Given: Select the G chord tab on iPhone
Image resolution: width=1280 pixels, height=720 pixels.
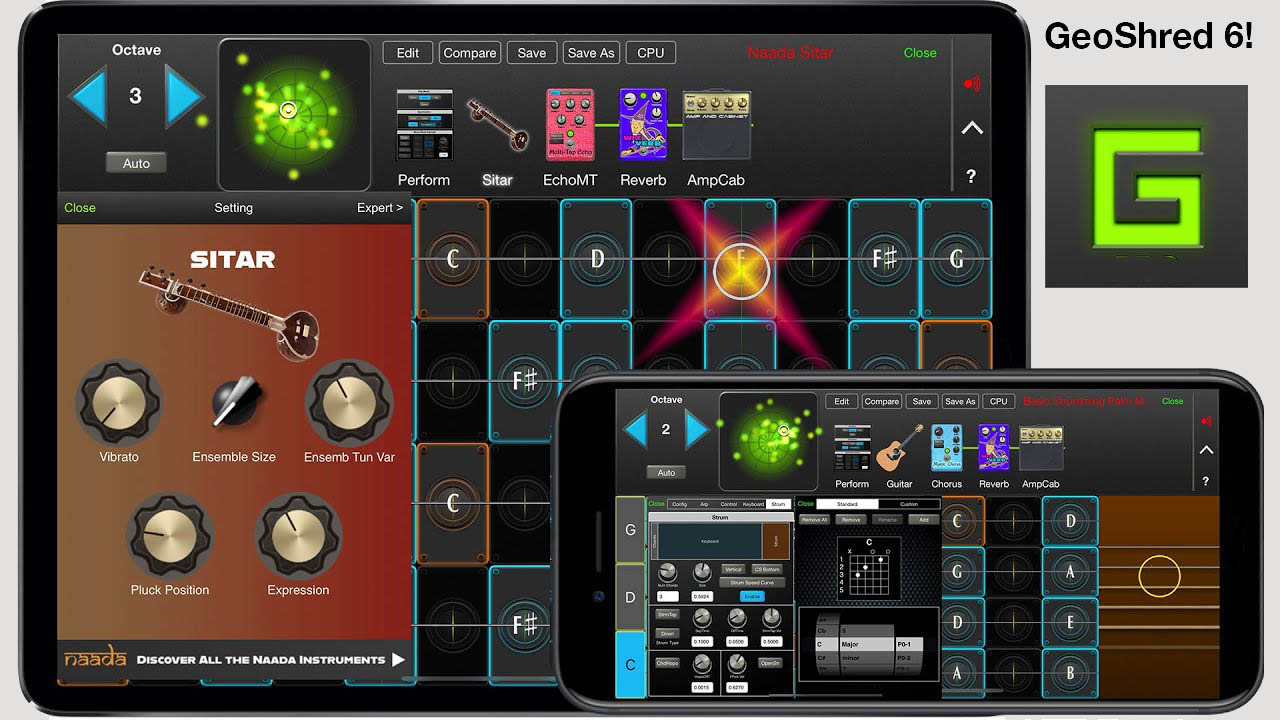Looking at the screenshot, I should click(x=631, y=530).
